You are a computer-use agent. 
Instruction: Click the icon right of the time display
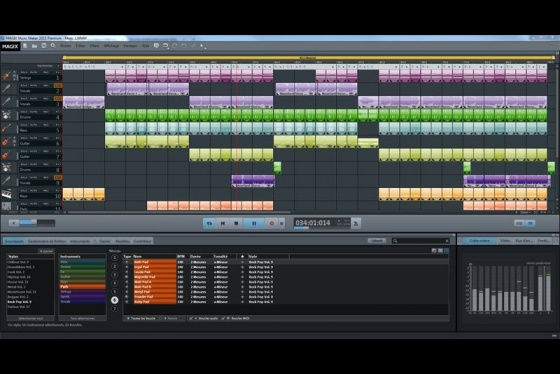(x=356, y=223)
